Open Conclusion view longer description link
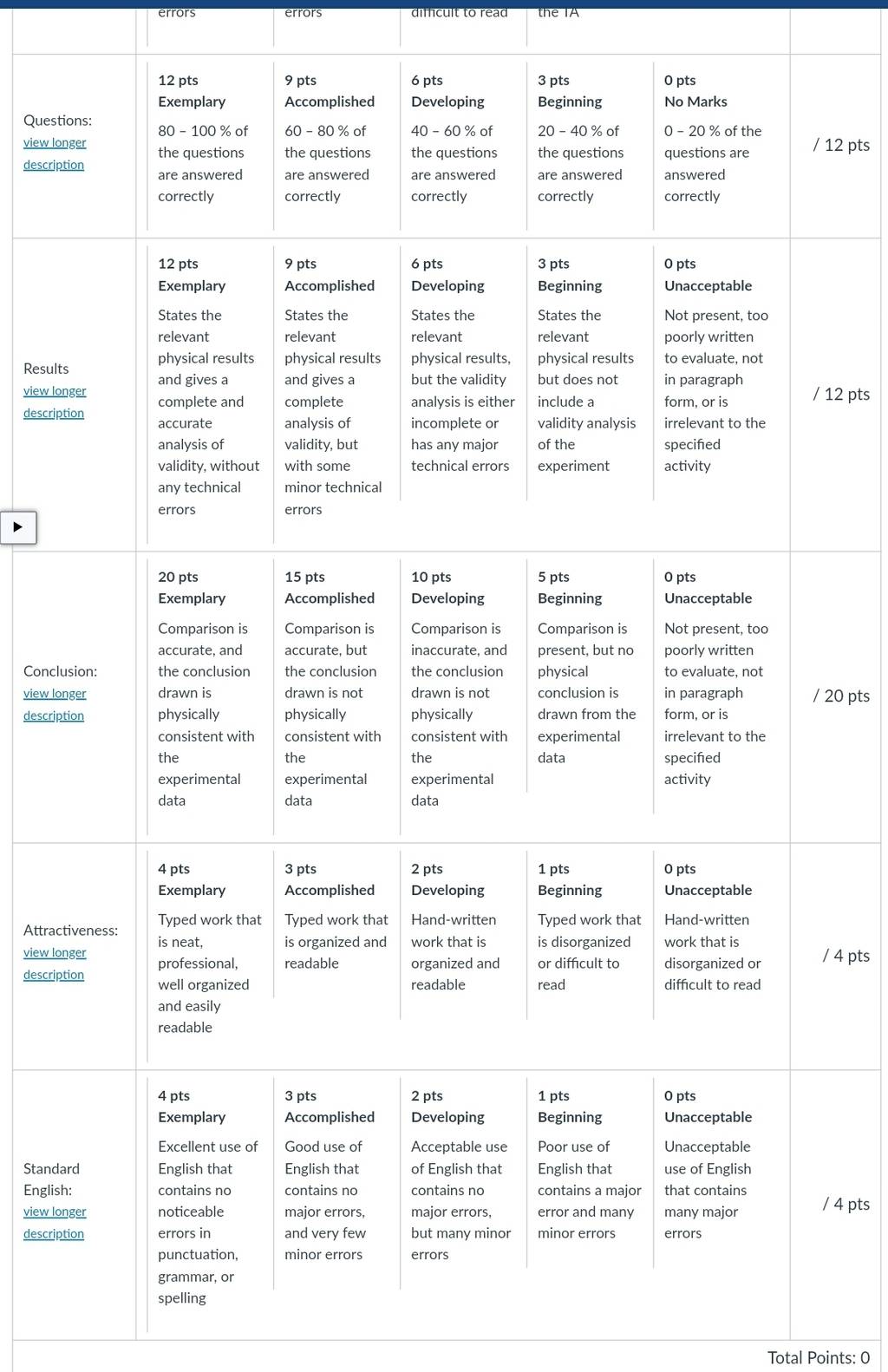This screenshot has height=1372, width=888. click(x=55, y=704)
